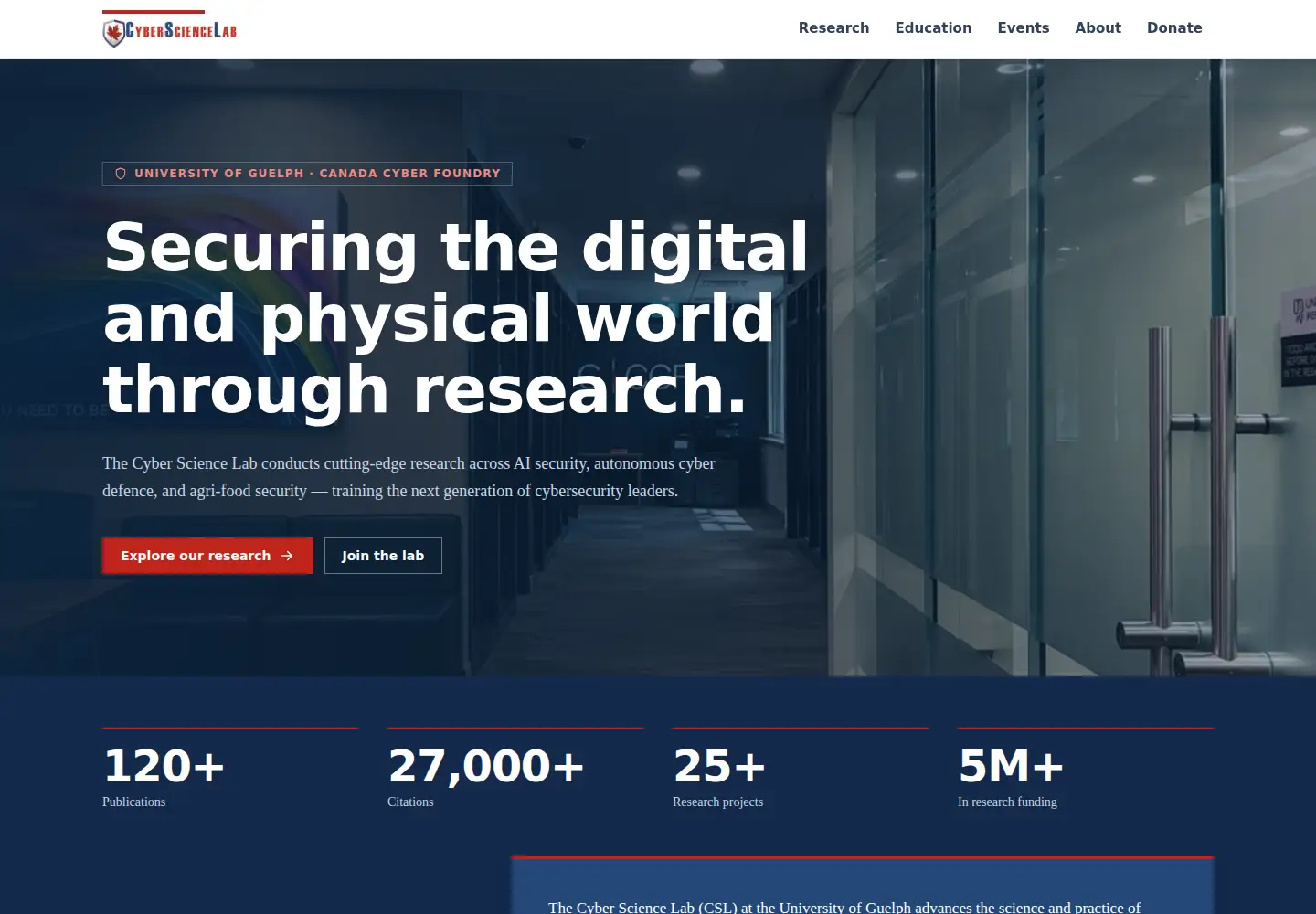Click the 'The Cyber Science Lab (CSL)' intro paragraph
1316x914 pixels.
point(844,907)
